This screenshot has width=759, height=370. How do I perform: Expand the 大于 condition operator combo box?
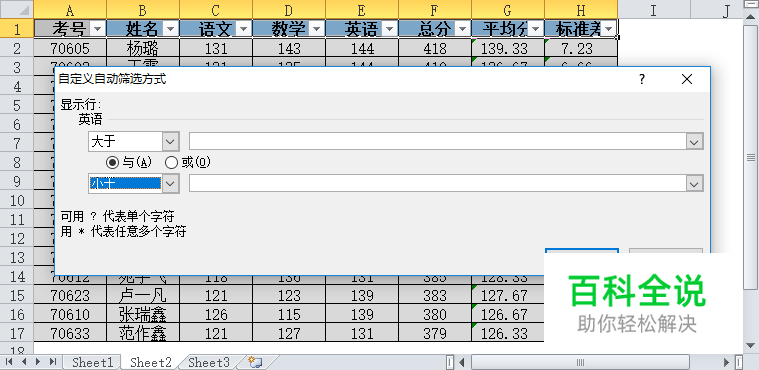(x=170, y=141)
